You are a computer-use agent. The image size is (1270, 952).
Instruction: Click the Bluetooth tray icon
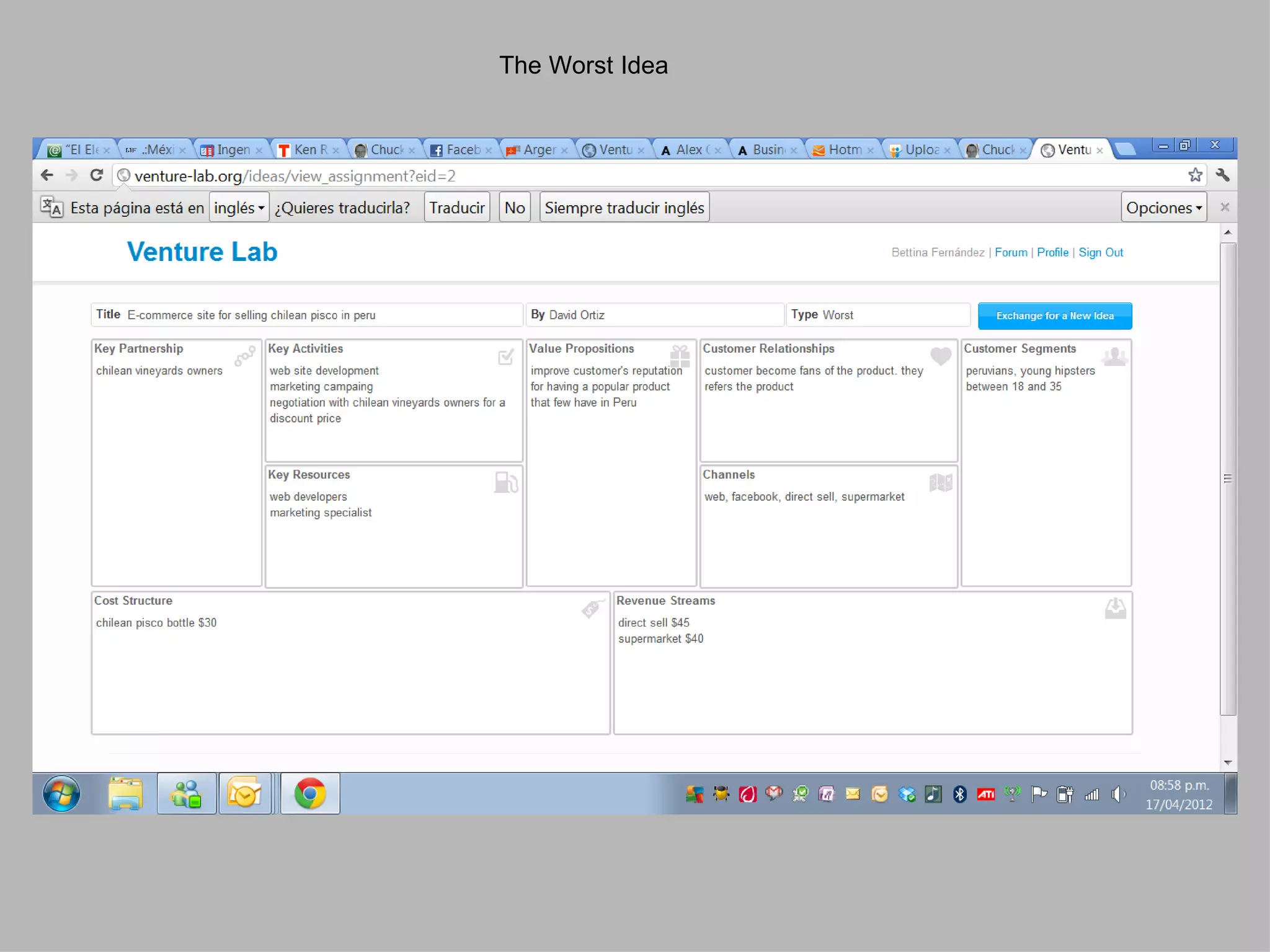[x=959, y=794]
